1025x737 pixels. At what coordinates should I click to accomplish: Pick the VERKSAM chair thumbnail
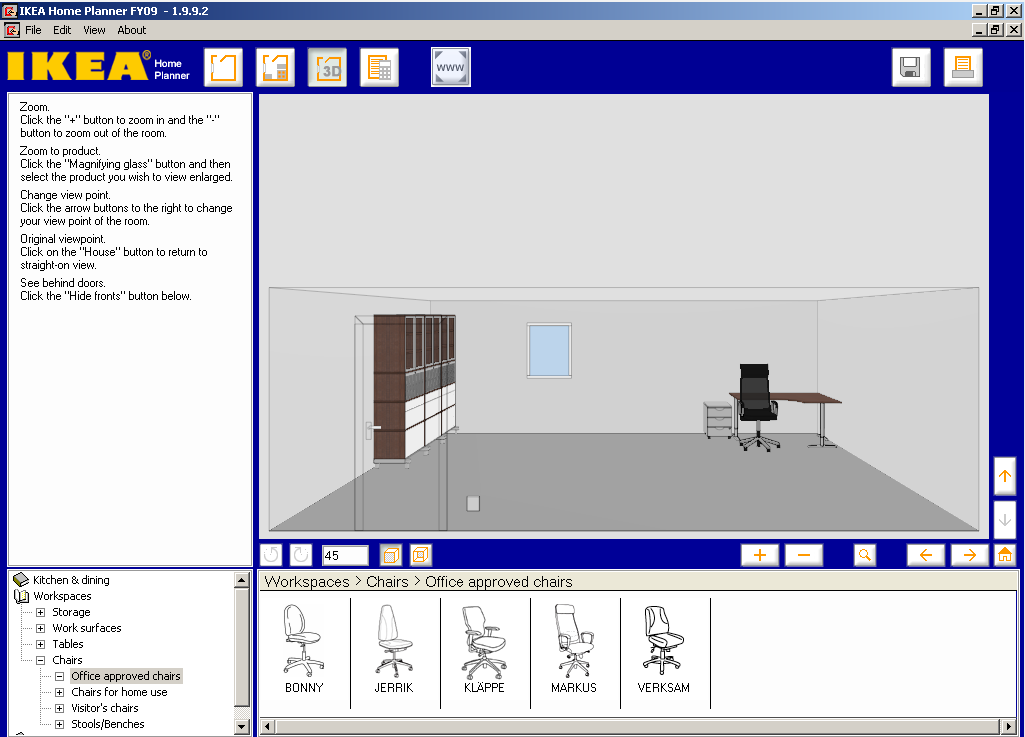[664, 649]
